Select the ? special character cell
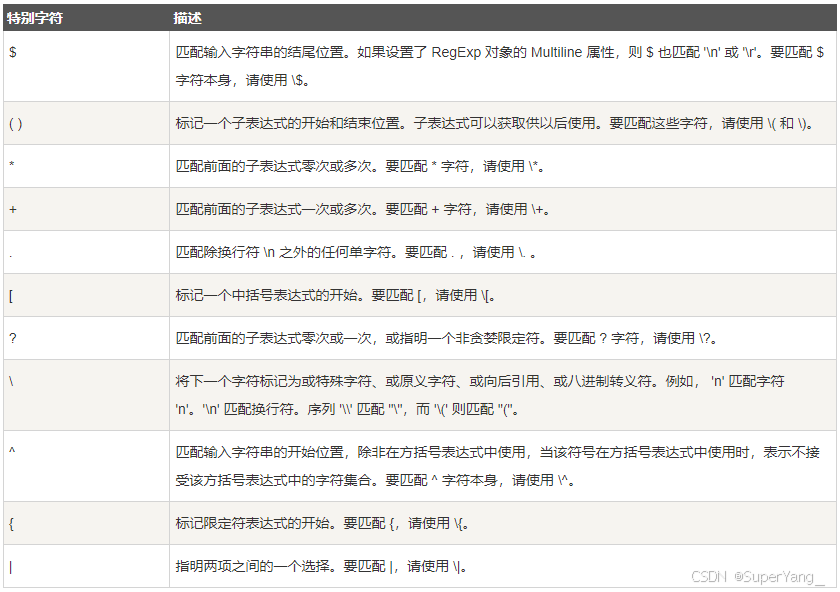 (86, 338)
